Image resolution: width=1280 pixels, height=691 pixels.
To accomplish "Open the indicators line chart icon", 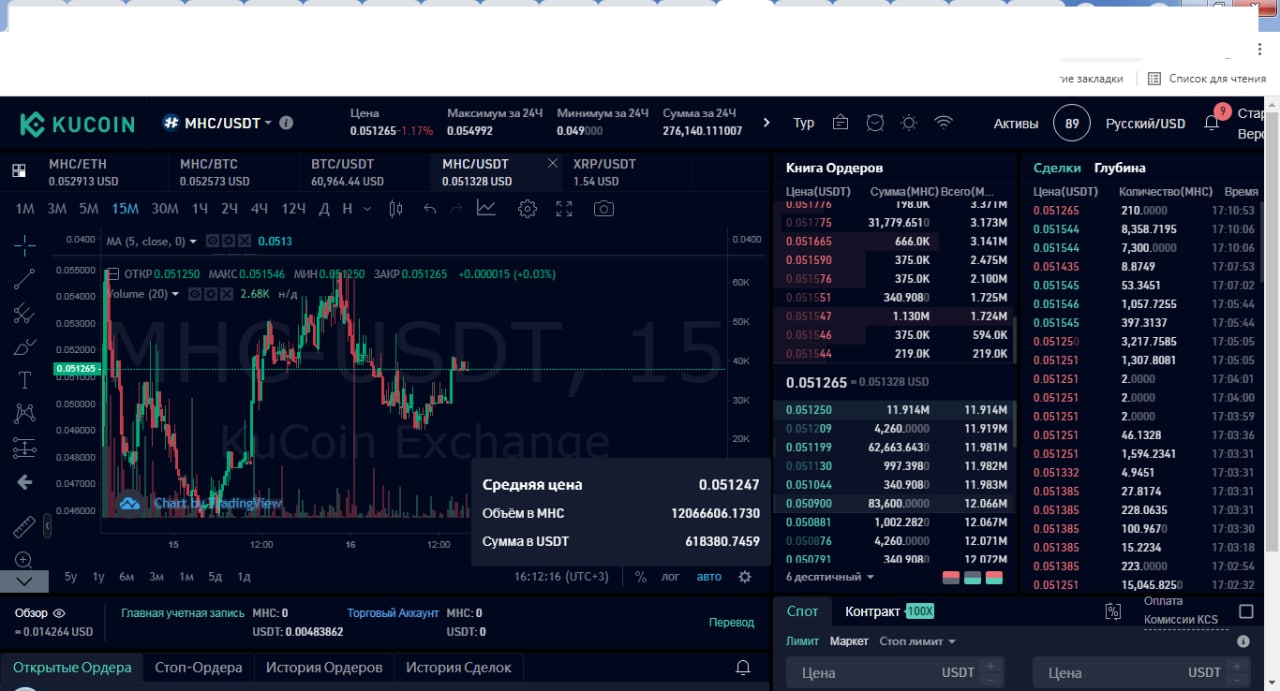I will [x=486, y=208].
